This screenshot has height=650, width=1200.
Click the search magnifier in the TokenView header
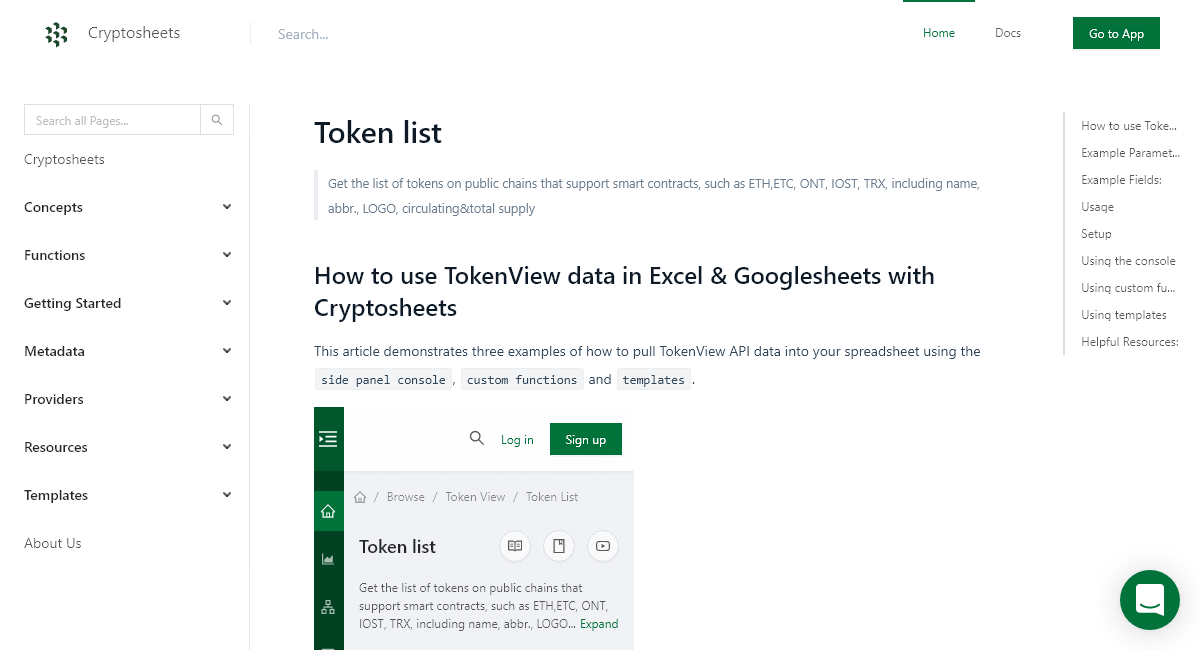pyautogui.click(x=477, y=438)
